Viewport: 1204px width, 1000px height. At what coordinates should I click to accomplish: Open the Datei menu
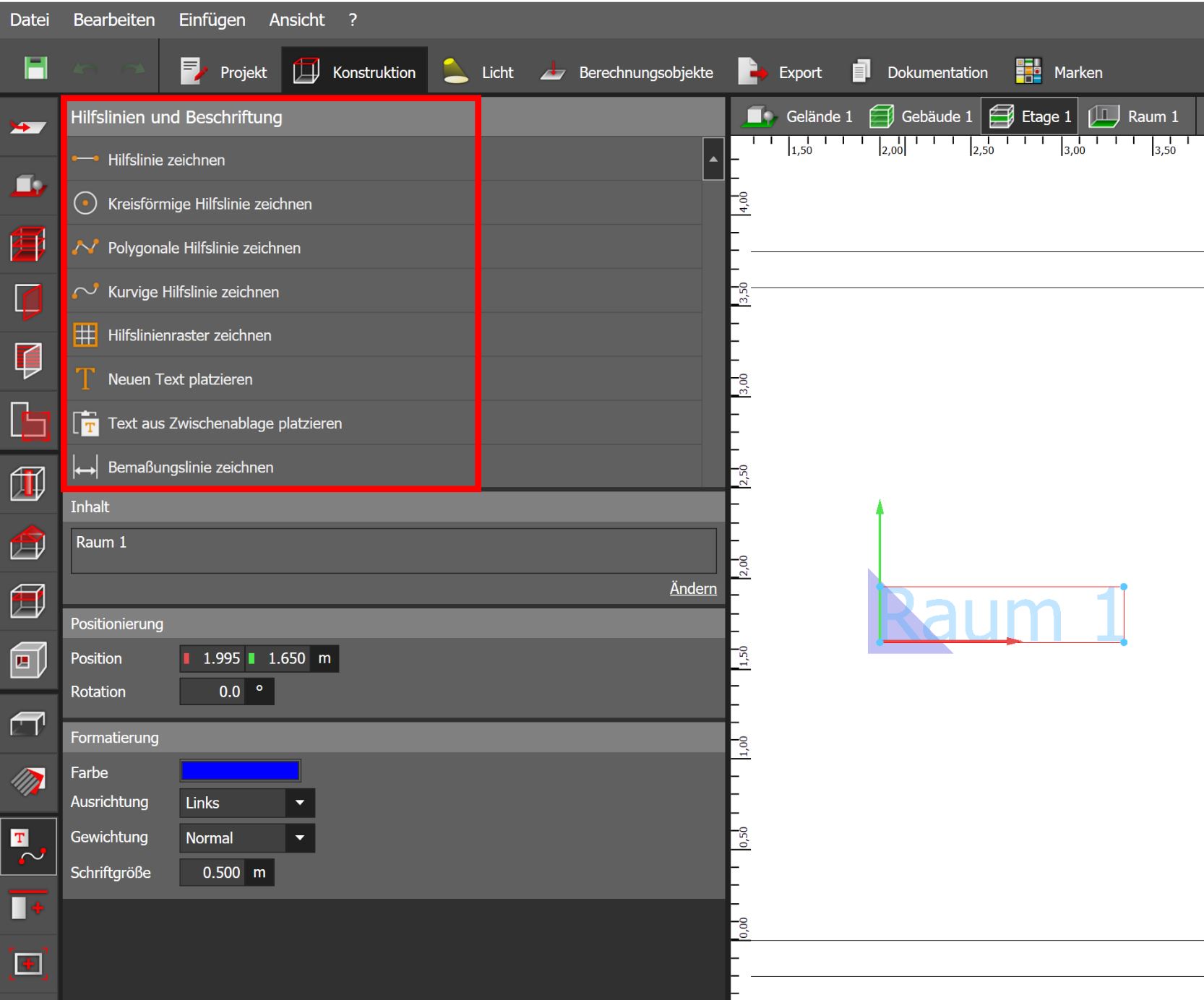click(x=30, y=20)
